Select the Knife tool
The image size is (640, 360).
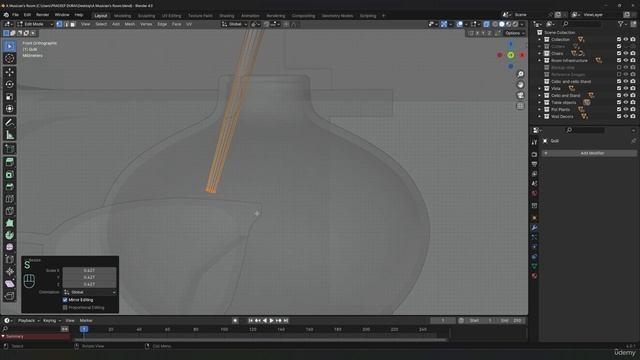9,211
